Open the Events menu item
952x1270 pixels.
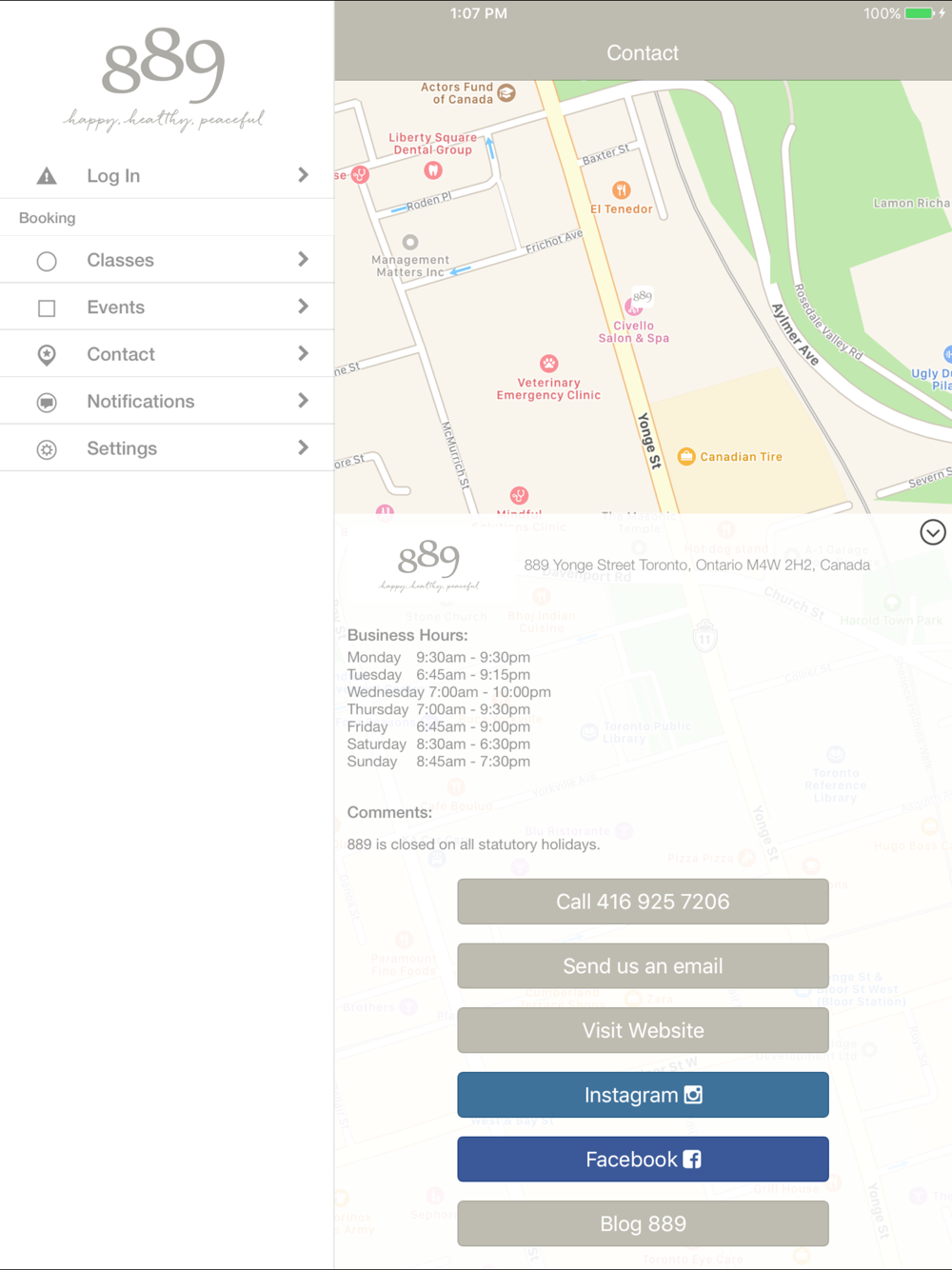coord(167,307)
